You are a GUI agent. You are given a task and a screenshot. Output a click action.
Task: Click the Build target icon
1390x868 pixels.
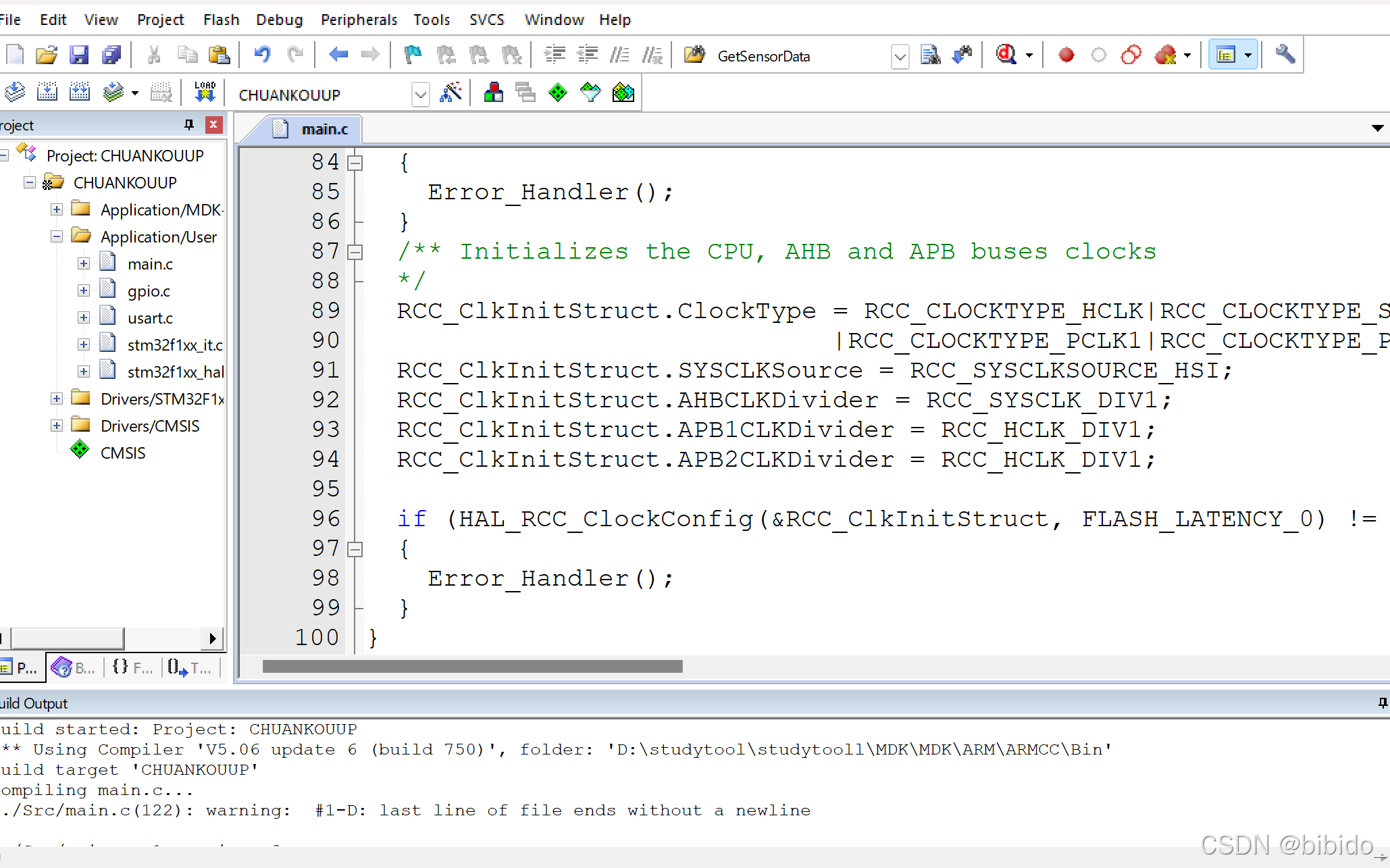click(x=47, y=93)
